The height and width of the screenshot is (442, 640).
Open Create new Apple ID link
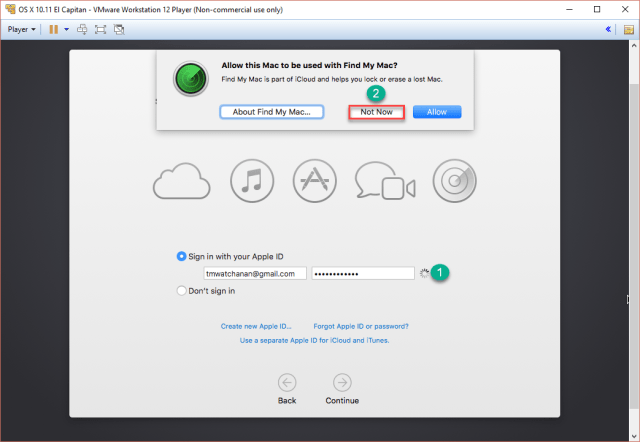point(256,326)
